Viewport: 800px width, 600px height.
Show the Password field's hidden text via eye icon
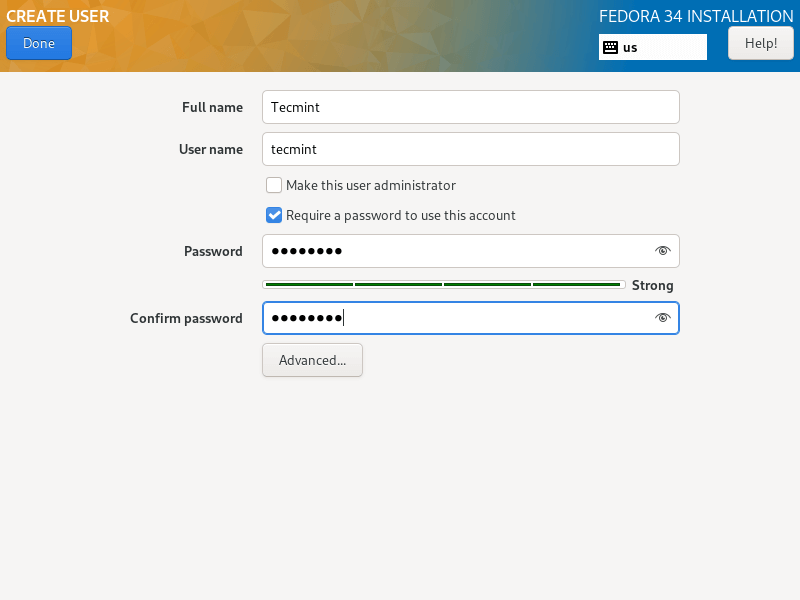pyautogui.click(x=662, y=251)
